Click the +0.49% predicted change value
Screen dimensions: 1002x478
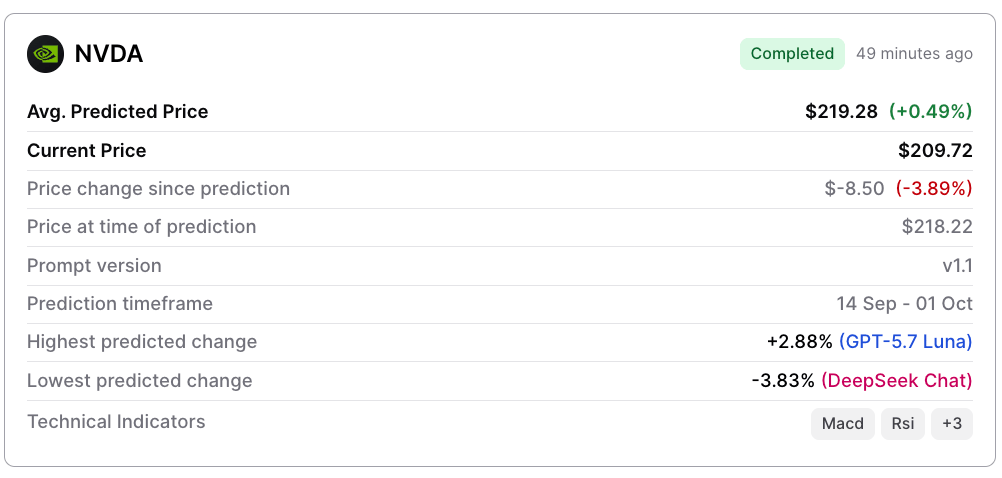click(x=930, y=112)
